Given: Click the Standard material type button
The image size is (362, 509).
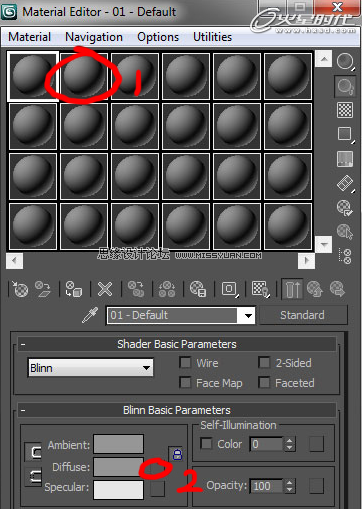Looking at the screenshot, I should [302, 315].
